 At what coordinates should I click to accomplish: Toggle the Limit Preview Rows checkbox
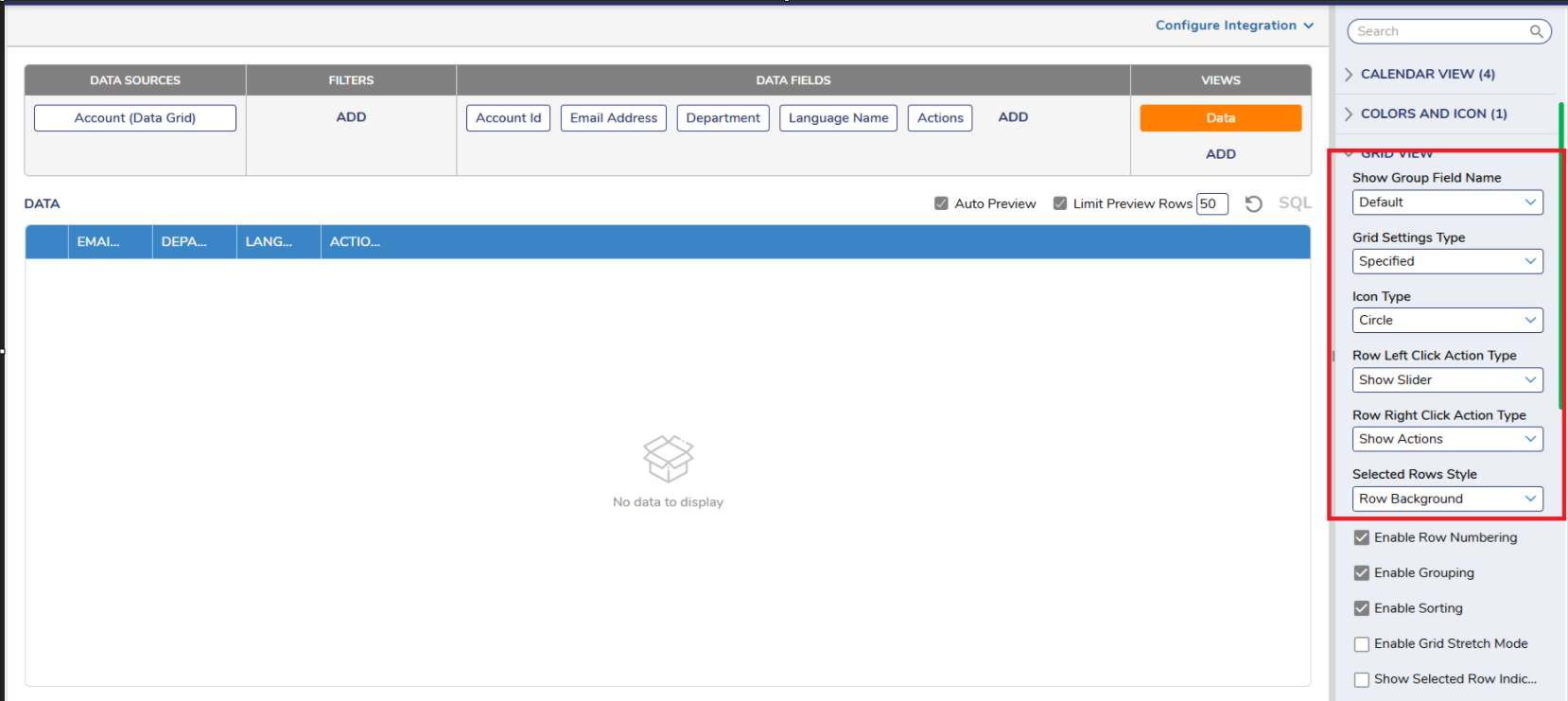(1060, 203)
